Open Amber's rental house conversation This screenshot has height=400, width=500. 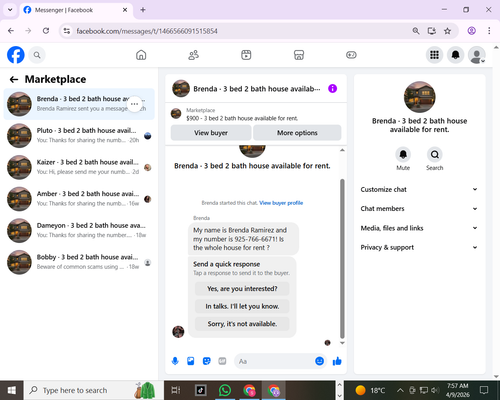click(79, 199)
